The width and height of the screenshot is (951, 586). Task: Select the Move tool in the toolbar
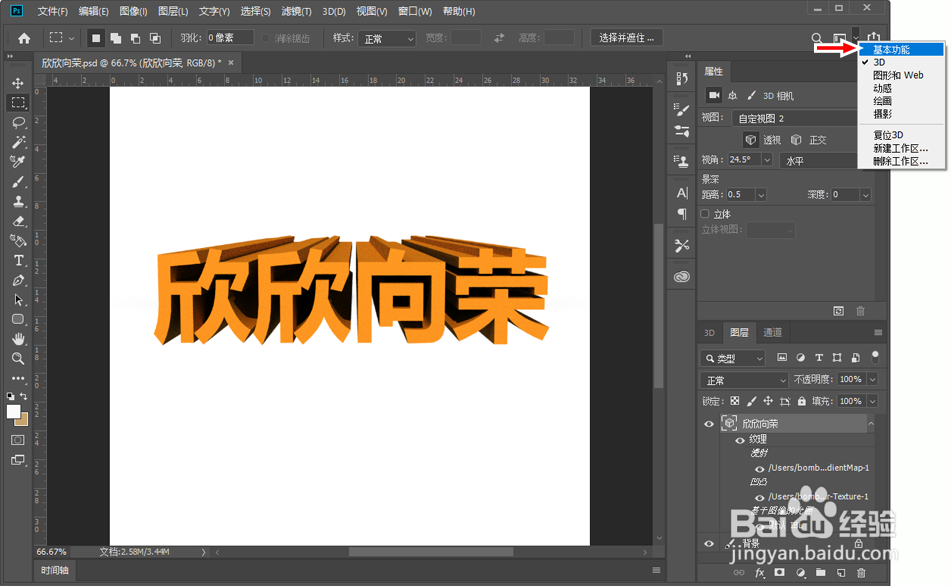tap(16, 81)
